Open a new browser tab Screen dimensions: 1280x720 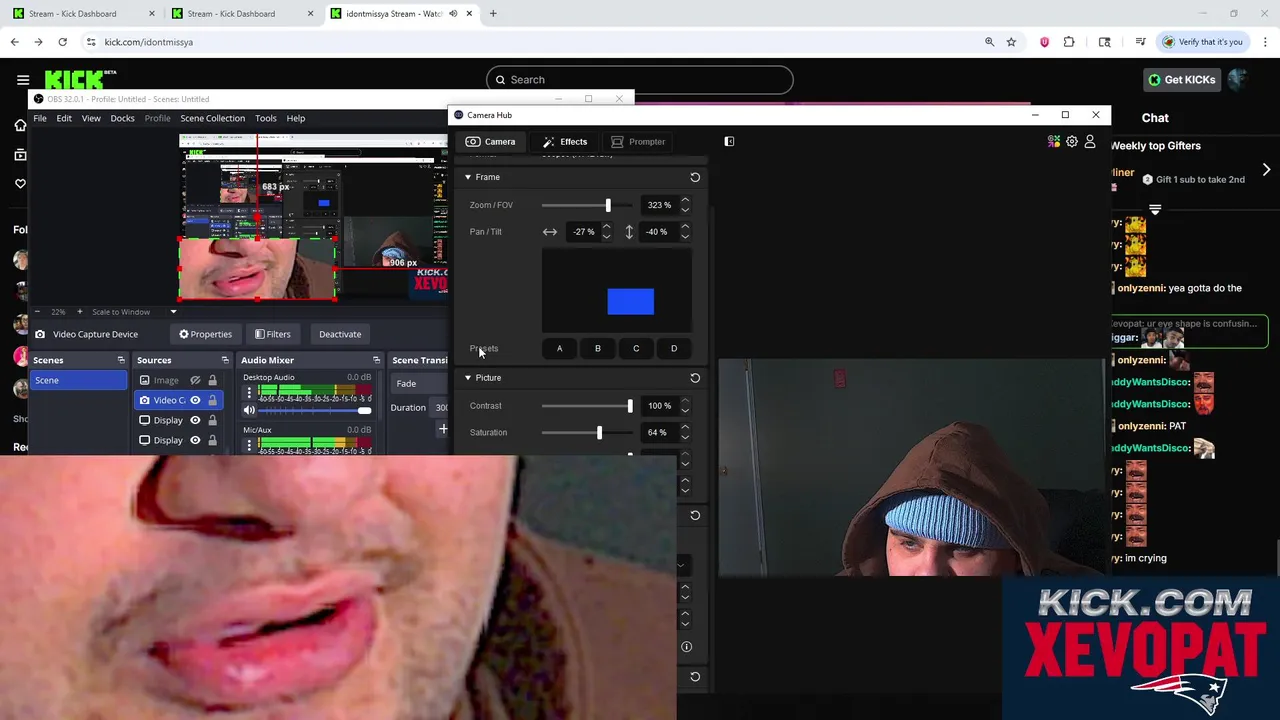coord(493,14)
